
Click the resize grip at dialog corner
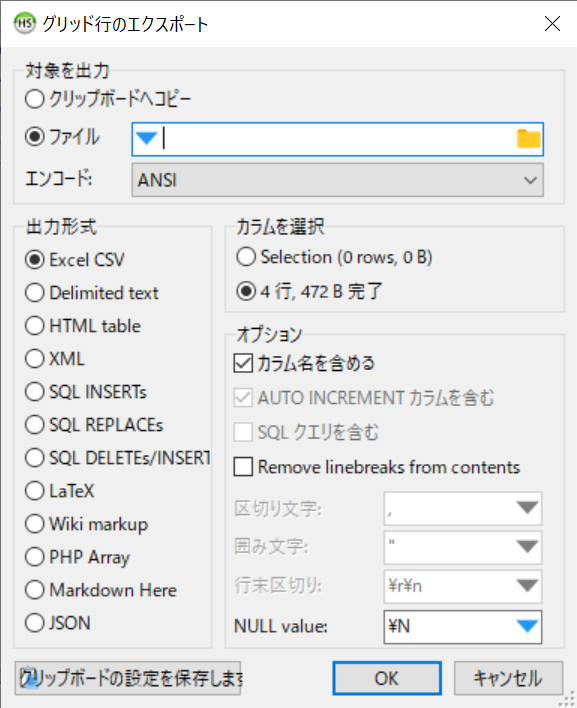tap(568, 699)
